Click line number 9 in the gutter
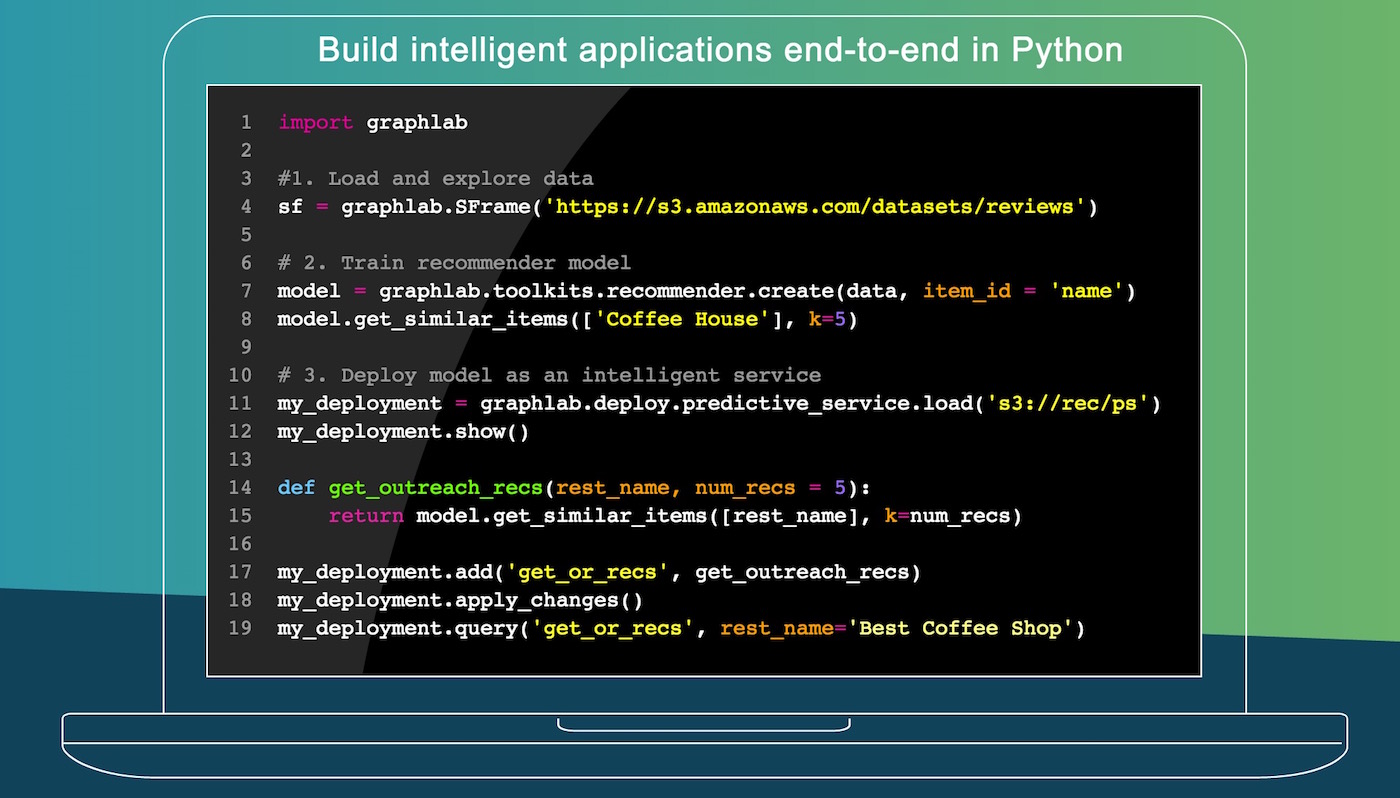The width and height of the screenshot is (1400, 798). [x=246, y=347]
